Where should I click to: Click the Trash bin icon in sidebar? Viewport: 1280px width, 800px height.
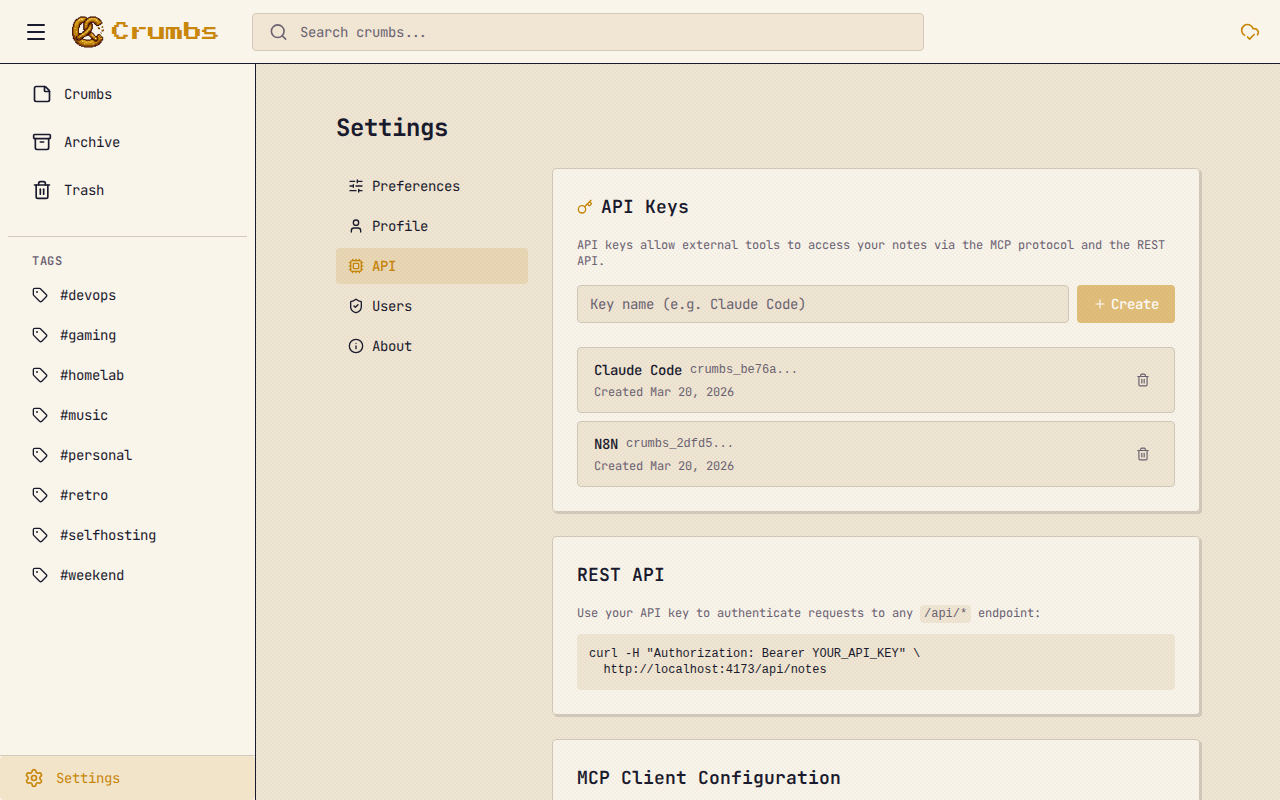click(42, 190)
